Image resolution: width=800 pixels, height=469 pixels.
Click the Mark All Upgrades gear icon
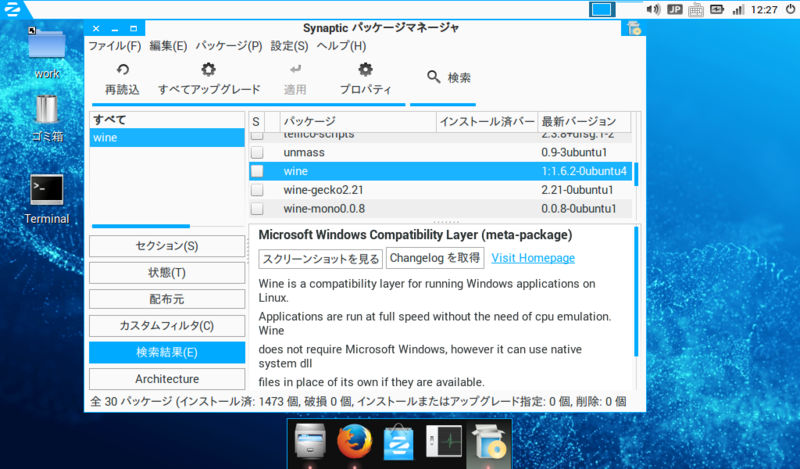208,69
